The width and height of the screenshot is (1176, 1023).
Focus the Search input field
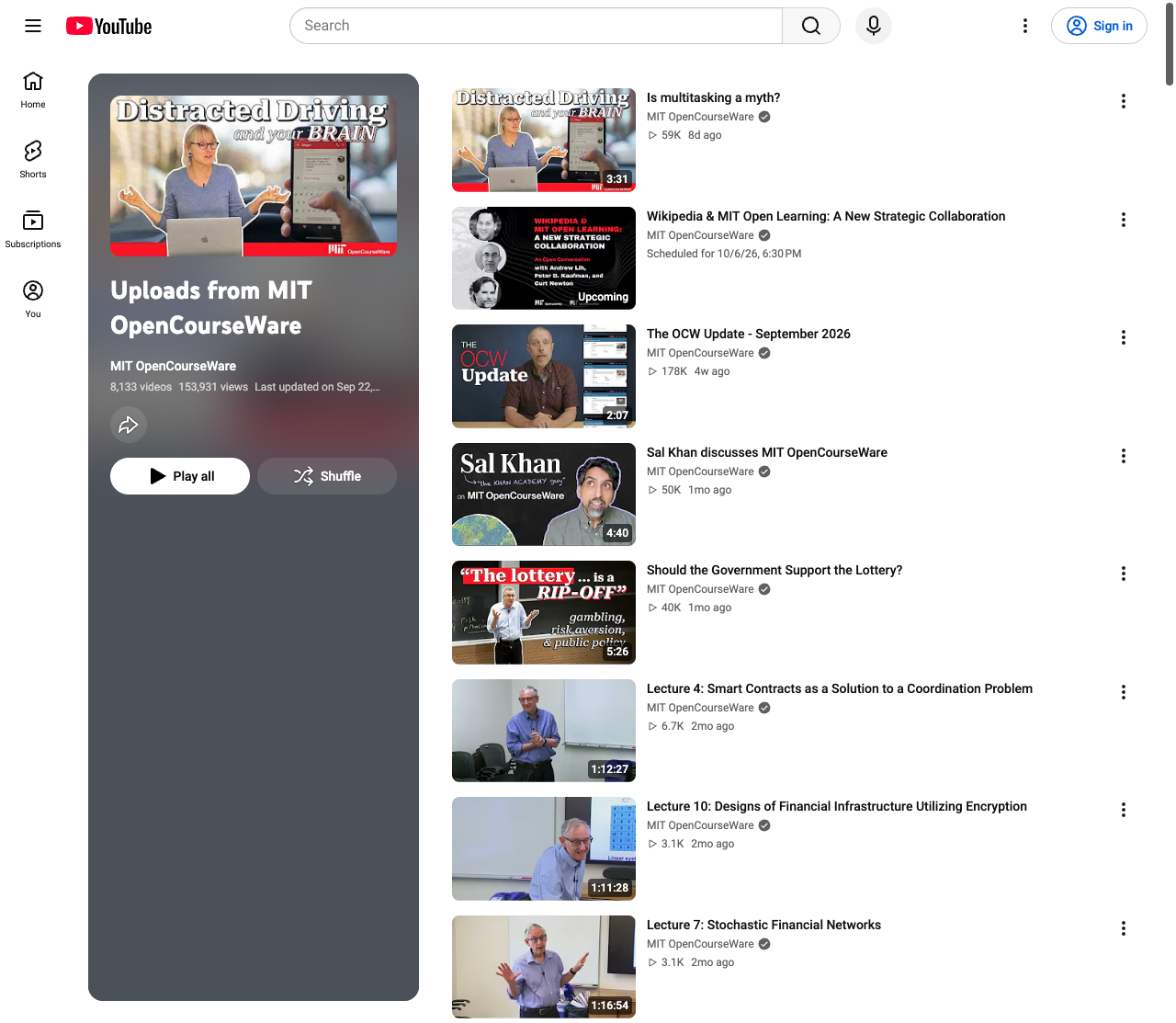(537, 26)
